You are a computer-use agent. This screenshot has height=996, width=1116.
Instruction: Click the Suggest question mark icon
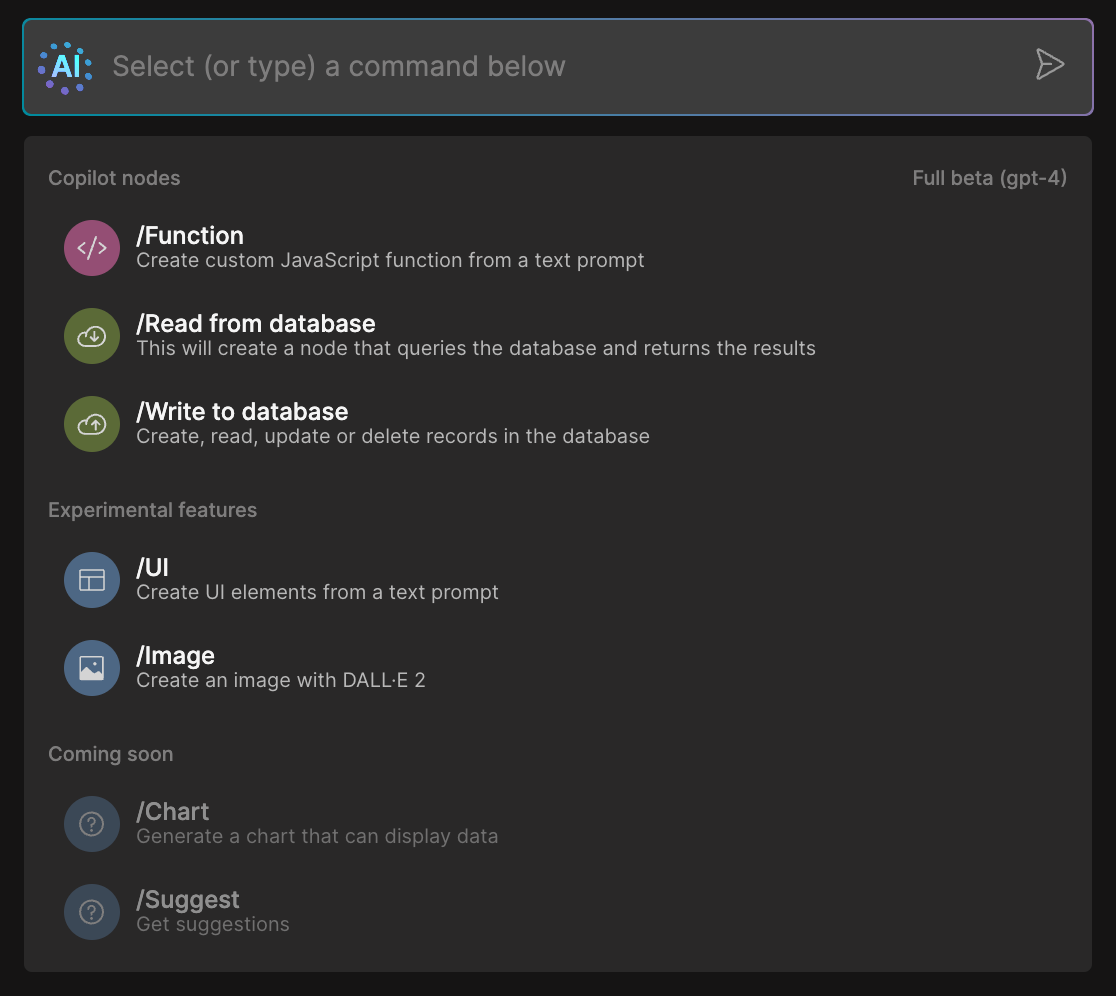tap(92, 912)
